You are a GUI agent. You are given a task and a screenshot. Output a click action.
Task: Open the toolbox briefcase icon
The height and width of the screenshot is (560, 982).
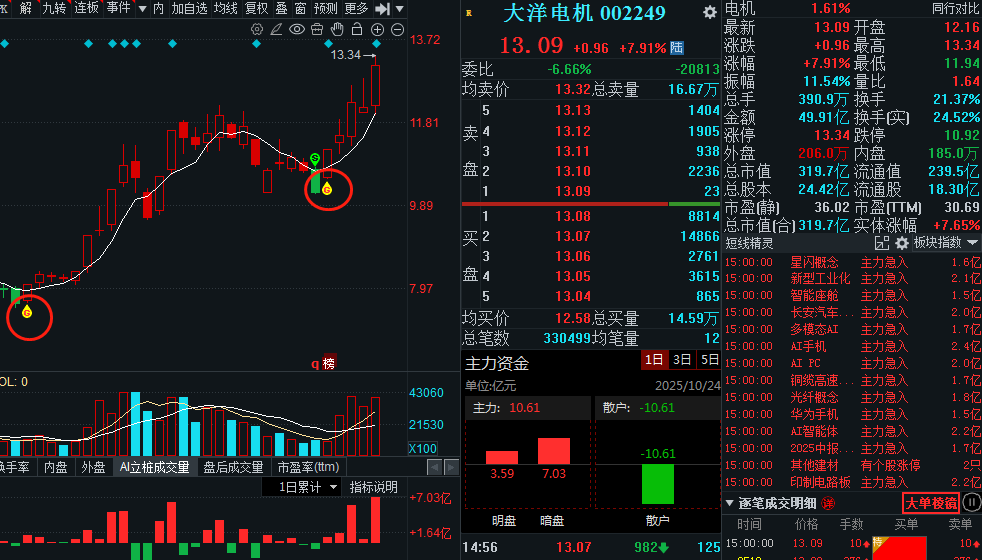point(317,29)
